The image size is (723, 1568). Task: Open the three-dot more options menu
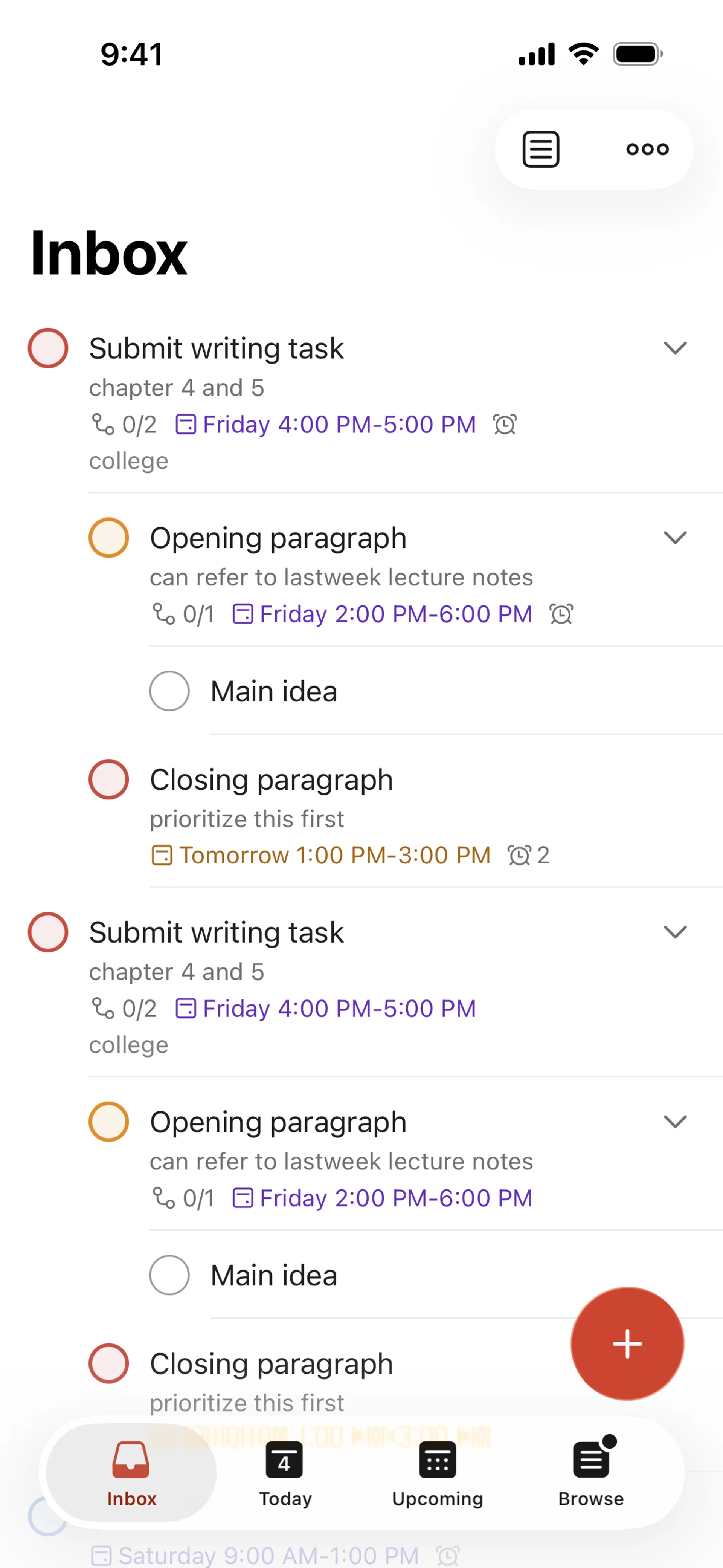point(648,149)
